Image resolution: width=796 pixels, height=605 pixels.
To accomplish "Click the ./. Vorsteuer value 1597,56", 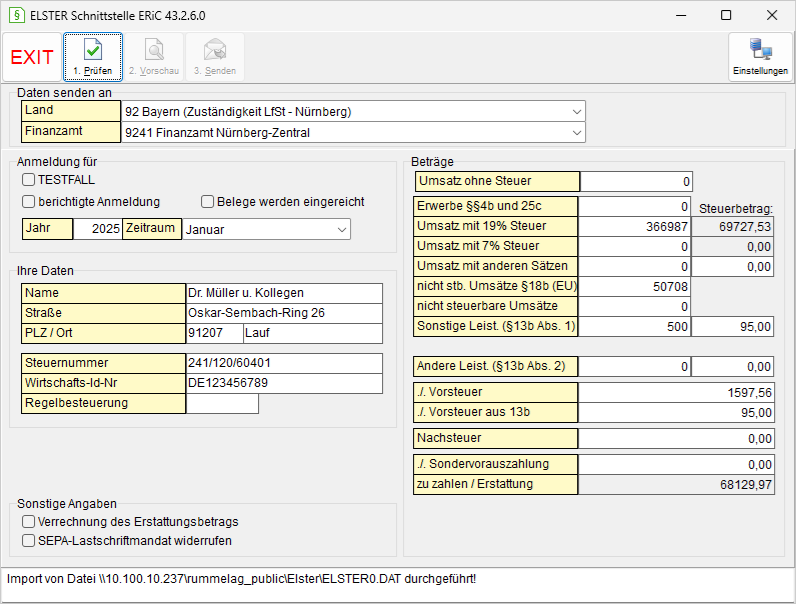I will point(676,392).
